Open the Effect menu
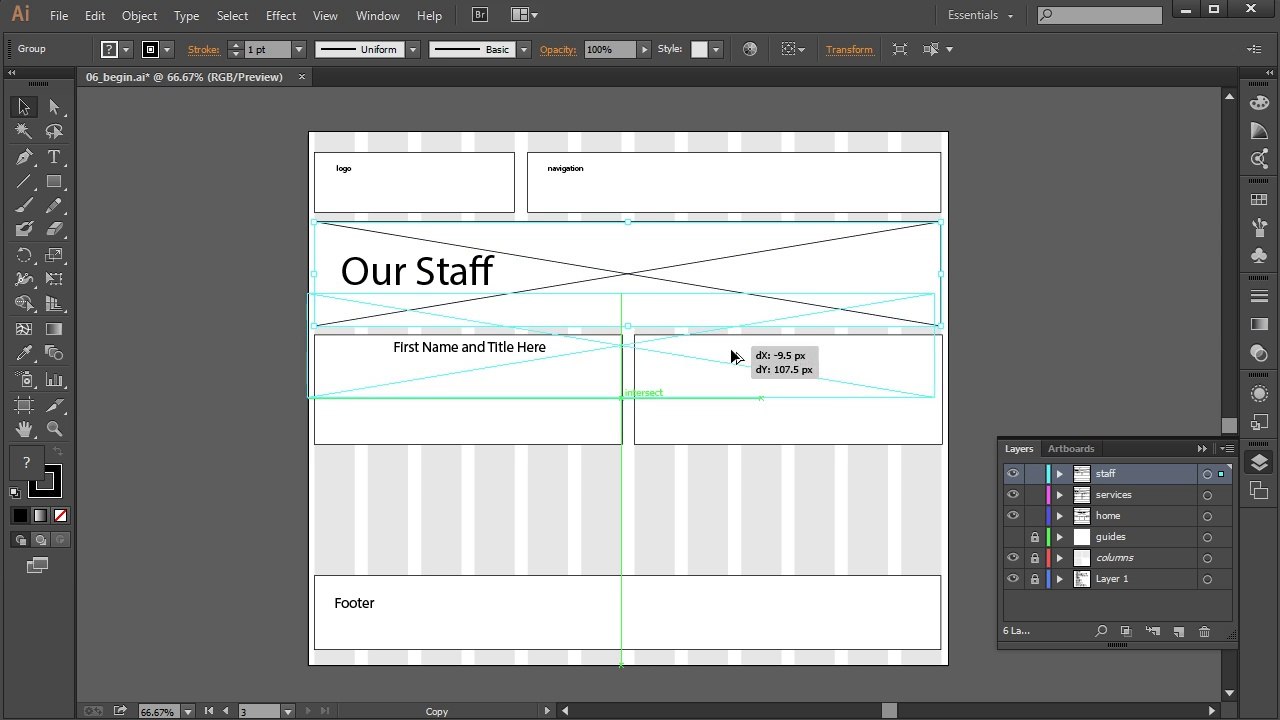Screen dimensions: 1280x720 [281, 15]
